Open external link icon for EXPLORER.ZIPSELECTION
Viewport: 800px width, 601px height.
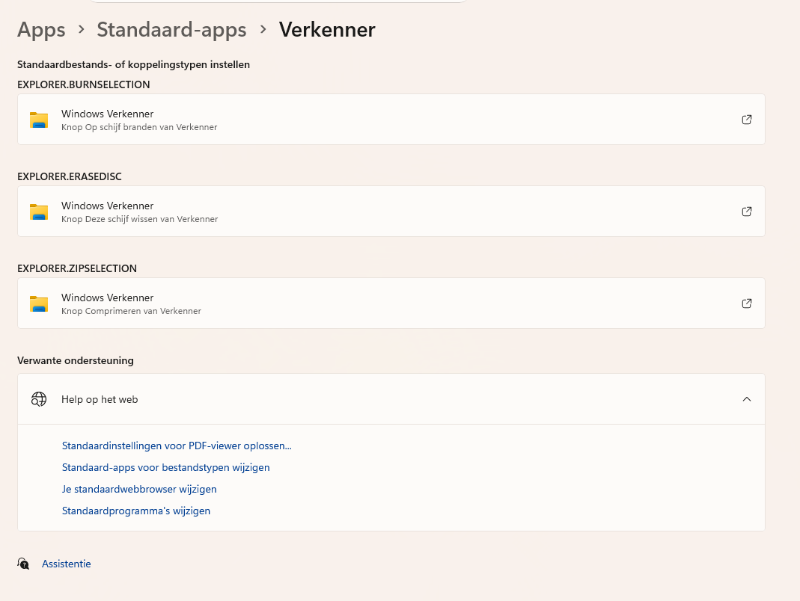(746, 303)
